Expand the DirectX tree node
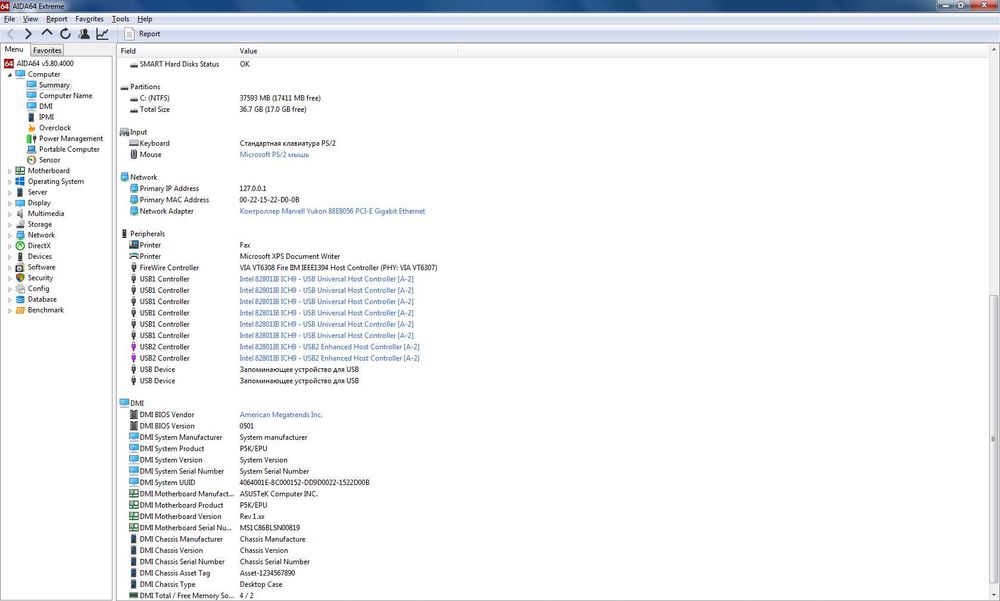 pyautogui.click(x=10, y=246)
